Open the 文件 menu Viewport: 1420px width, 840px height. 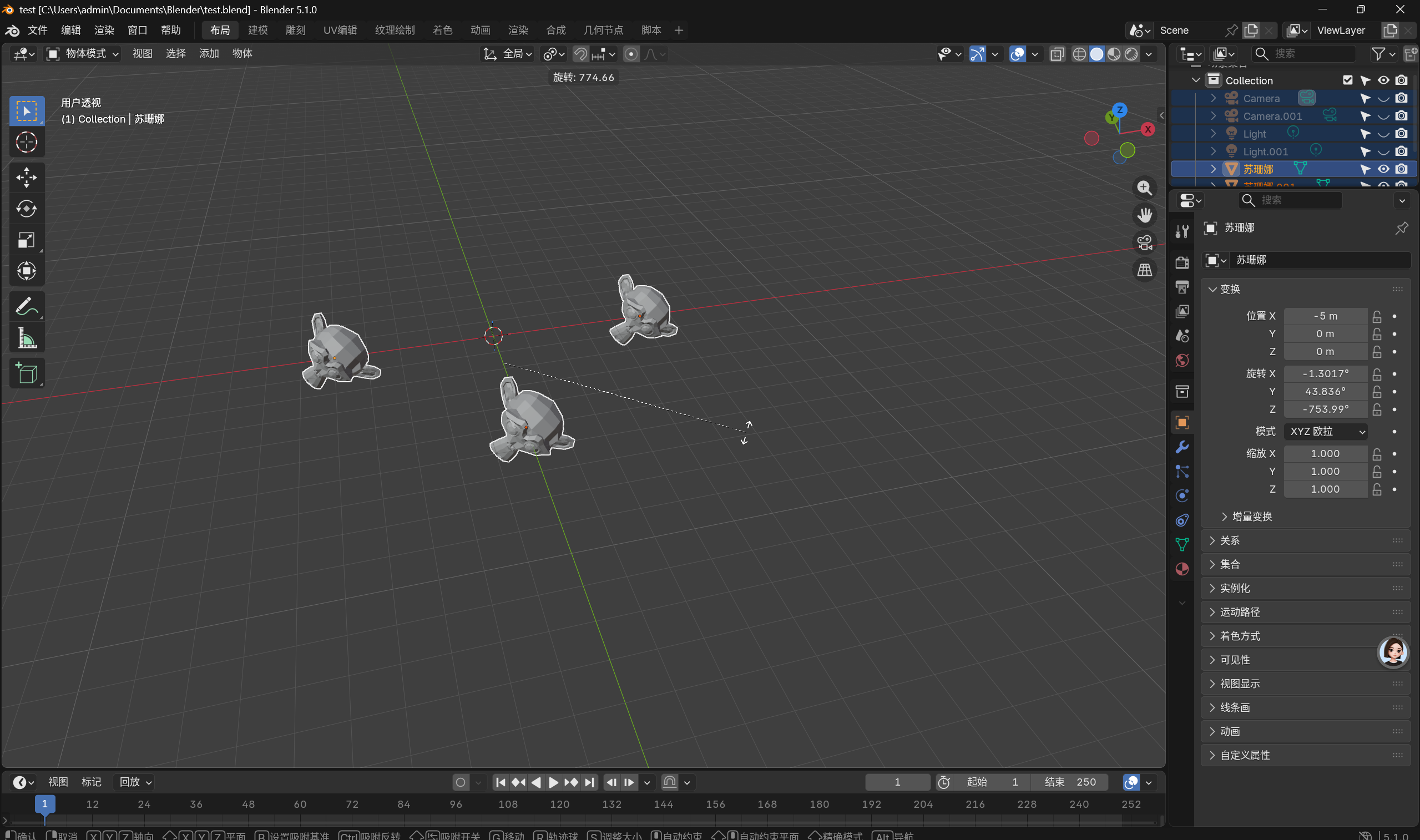coord(37,30)
